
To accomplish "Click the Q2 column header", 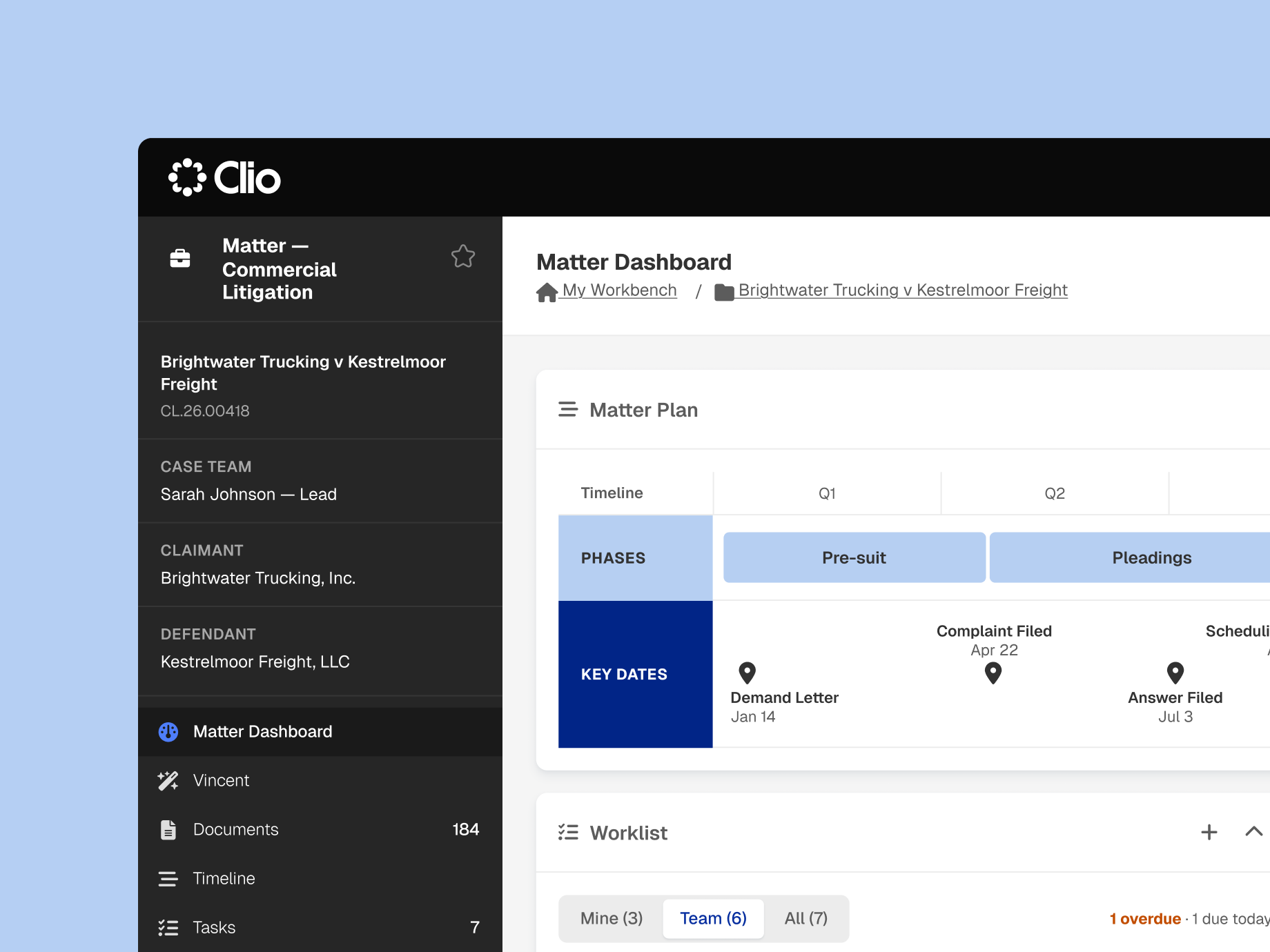I will pos(1055,493).
